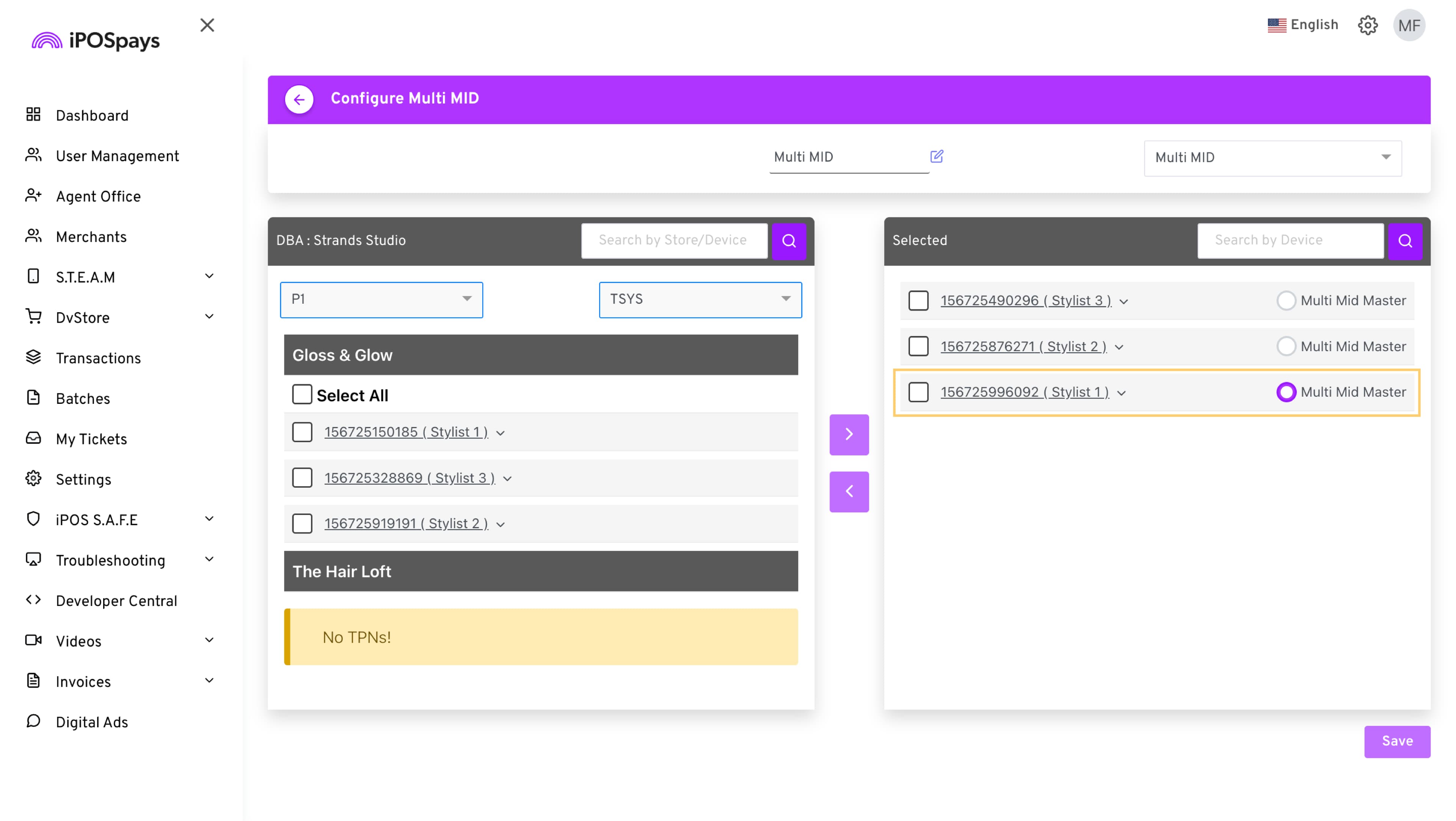Expand the S.T.E.A.M menu chevron

(209, 276)
